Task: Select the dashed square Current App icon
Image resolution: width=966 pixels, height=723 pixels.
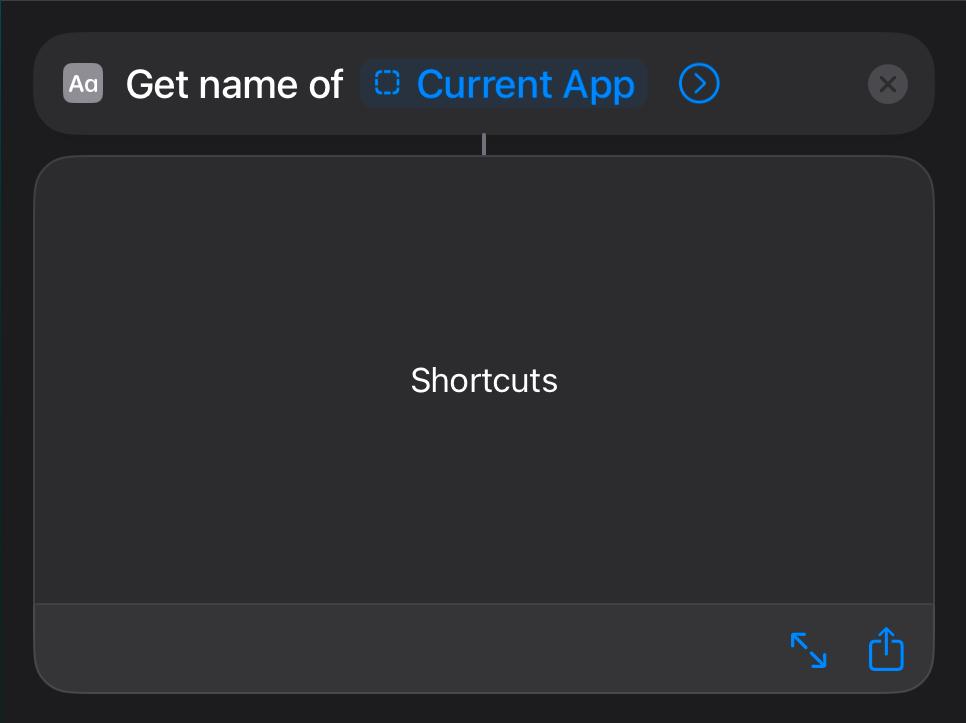Action: tap(387, 83)
